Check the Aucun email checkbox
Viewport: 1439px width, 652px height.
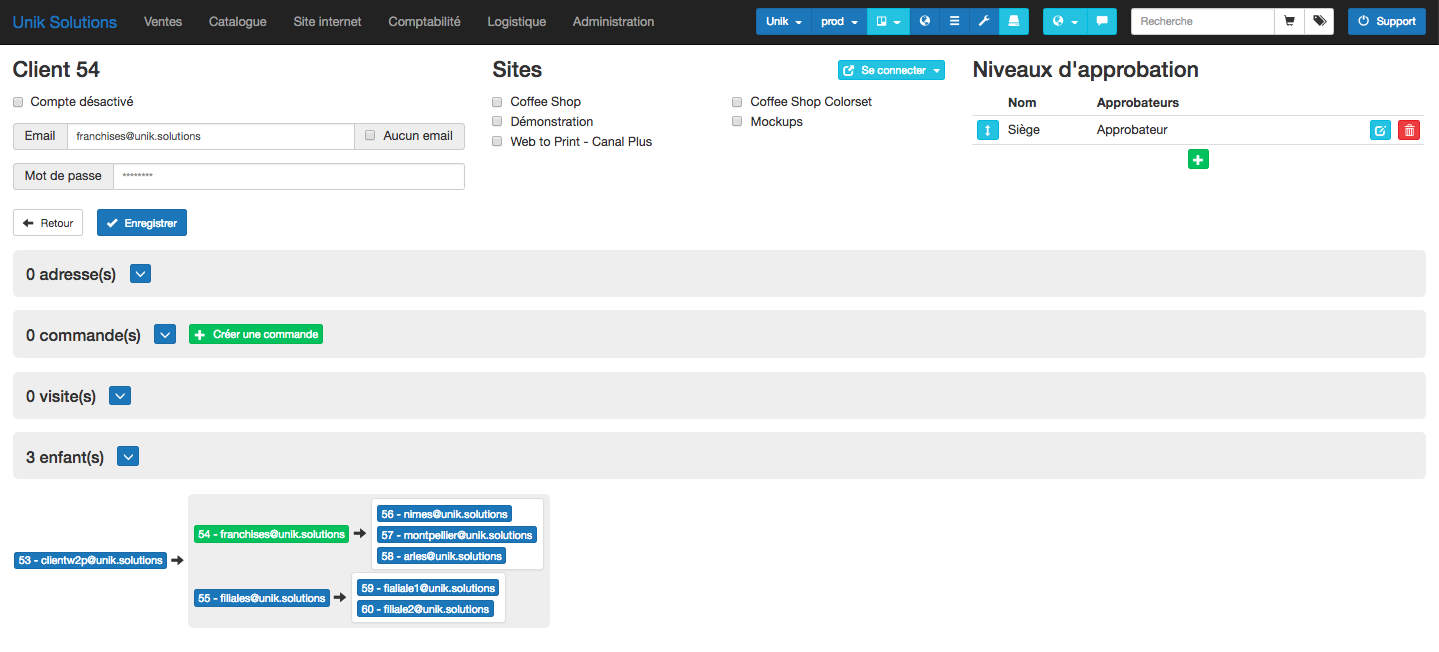[x=370, y=135]
